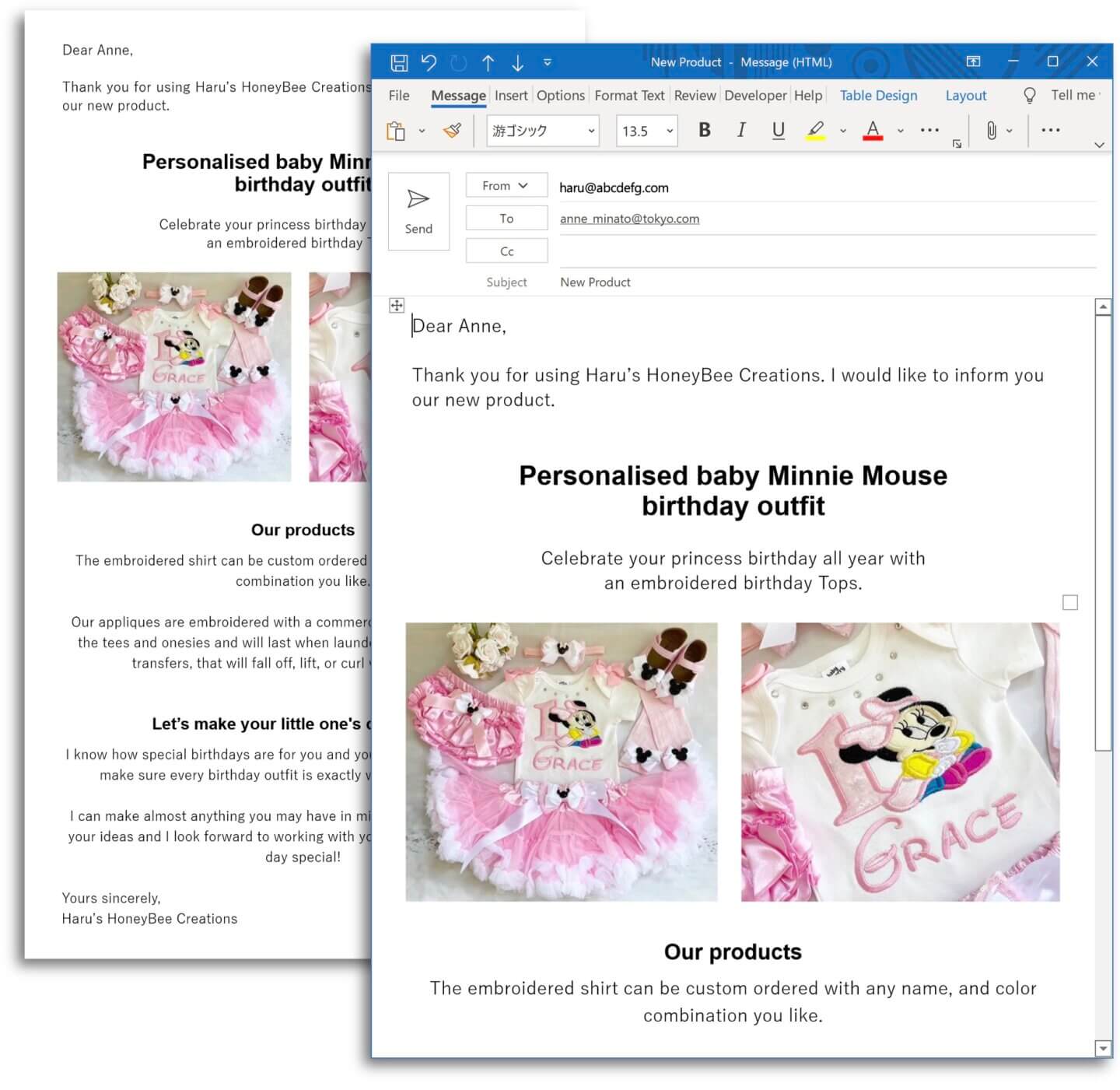Undo the last action
Image resolution: width=1120 pixels, height=1090 pixels.
[429, 62]
